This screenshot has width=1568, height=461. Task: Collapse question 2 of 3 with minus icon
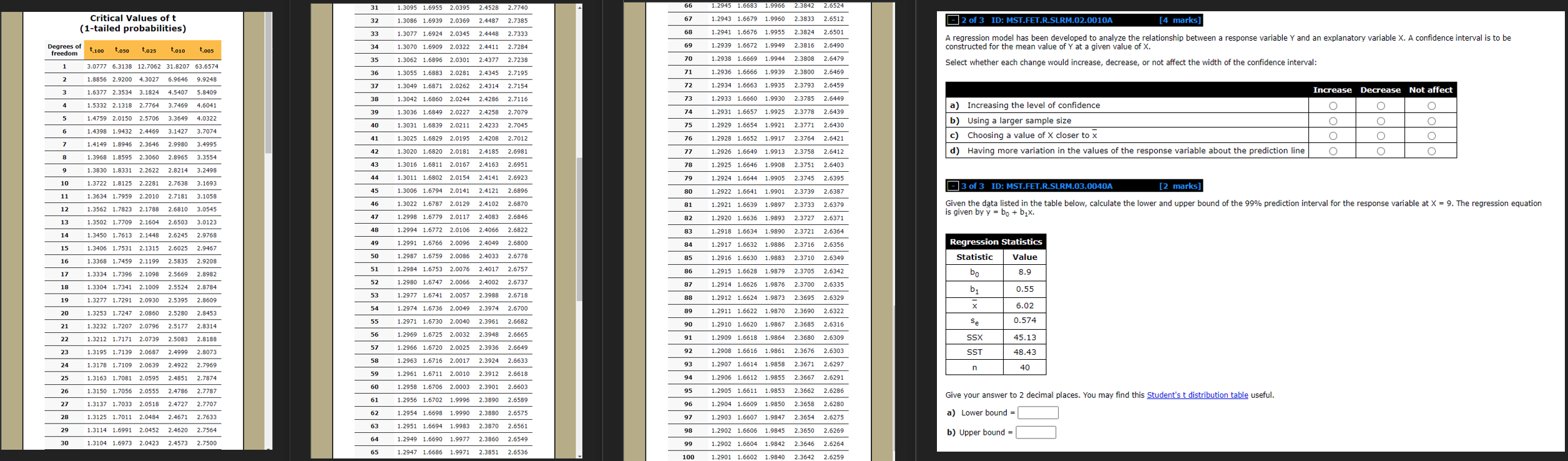point(953,21)
